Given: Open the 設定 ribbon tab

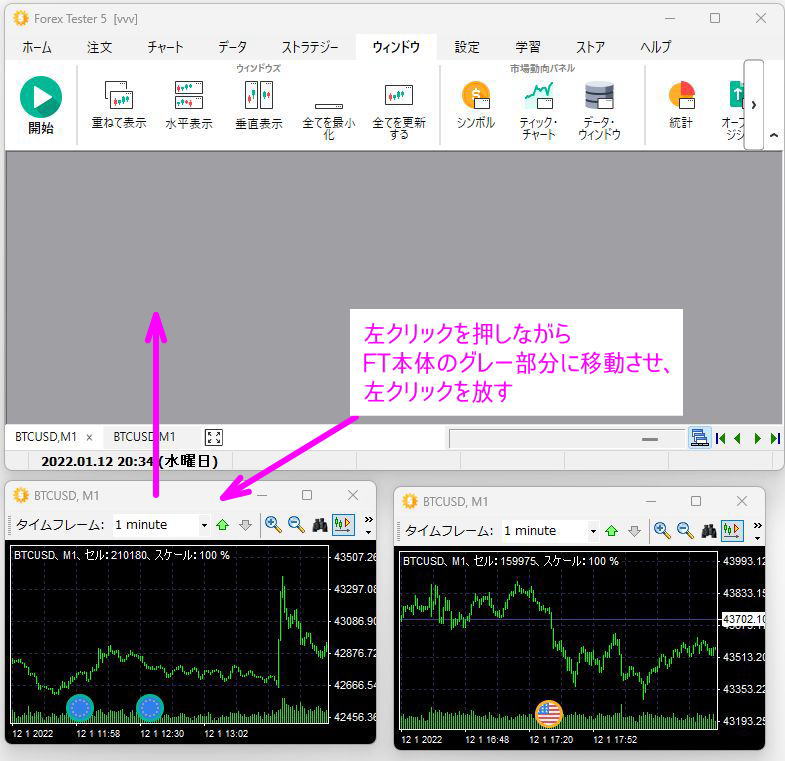Looking at the screenshot, I should (467, 47).
